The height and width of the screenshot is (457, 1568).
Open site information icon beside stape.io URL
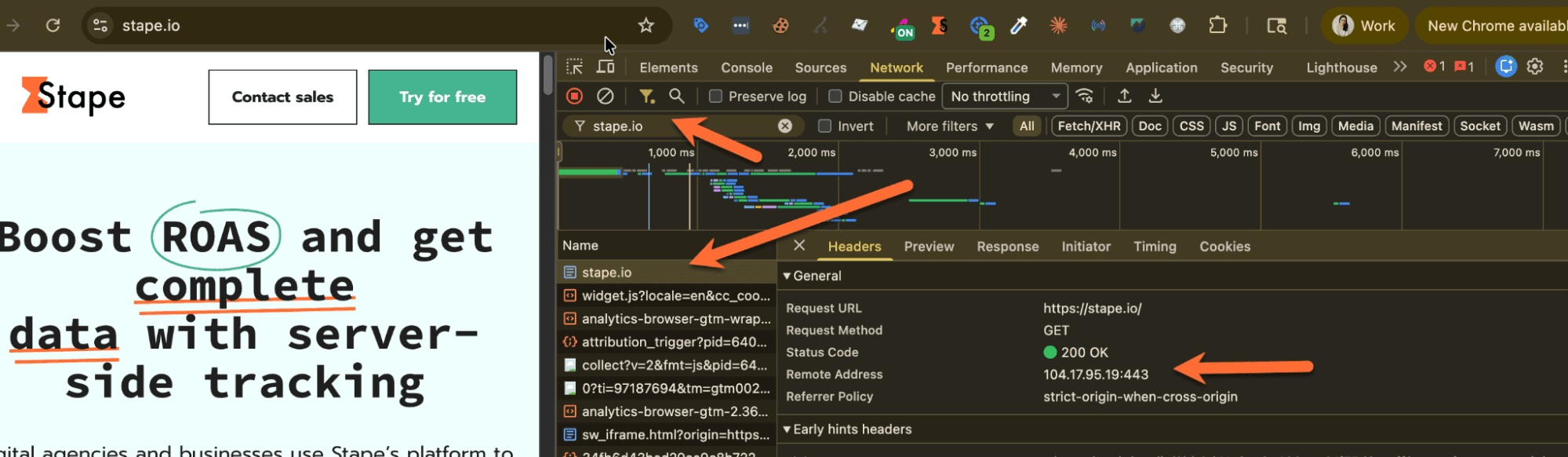coord(100,25)
